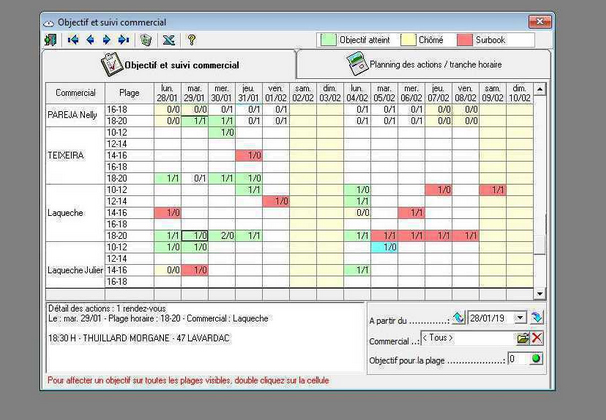Open the folder icon to choose a Commercial
This screenshot has height=420, width=606.
pyautogui.click(x=522, y=338)
